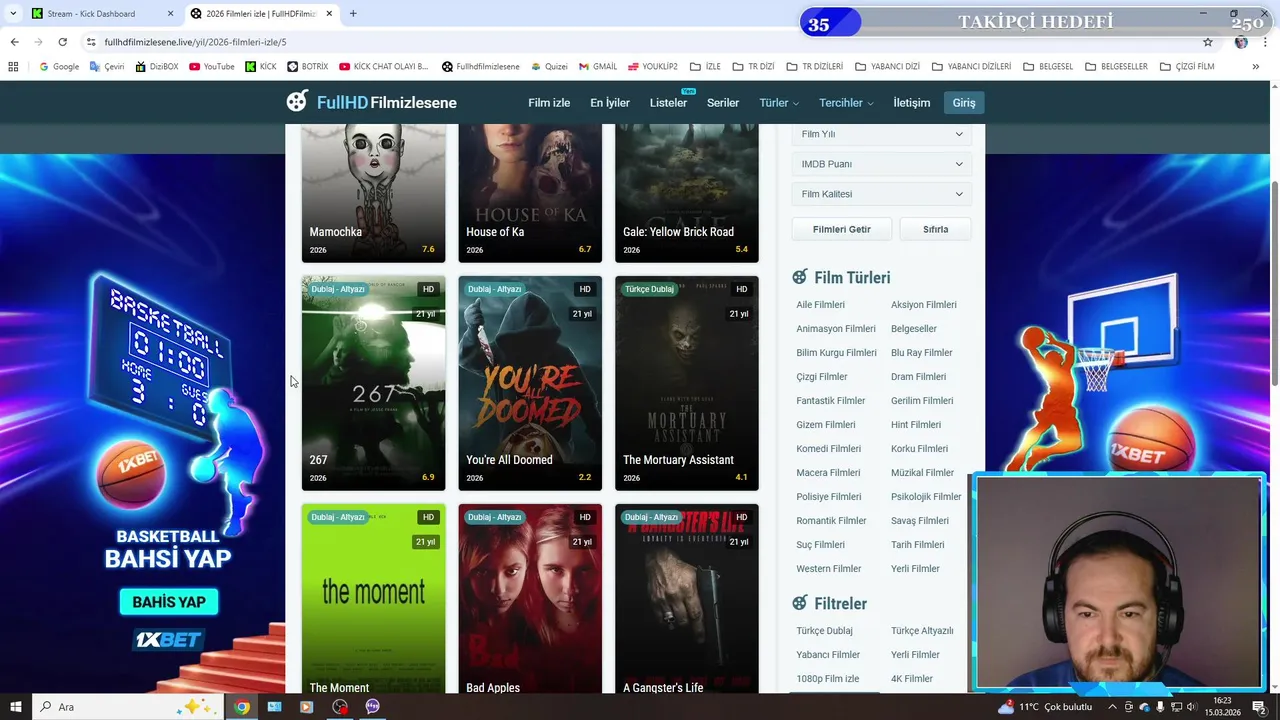Reload the page with the refresh icon
The width and height of the screenshot is (1280, 720).
pos(62,42)
